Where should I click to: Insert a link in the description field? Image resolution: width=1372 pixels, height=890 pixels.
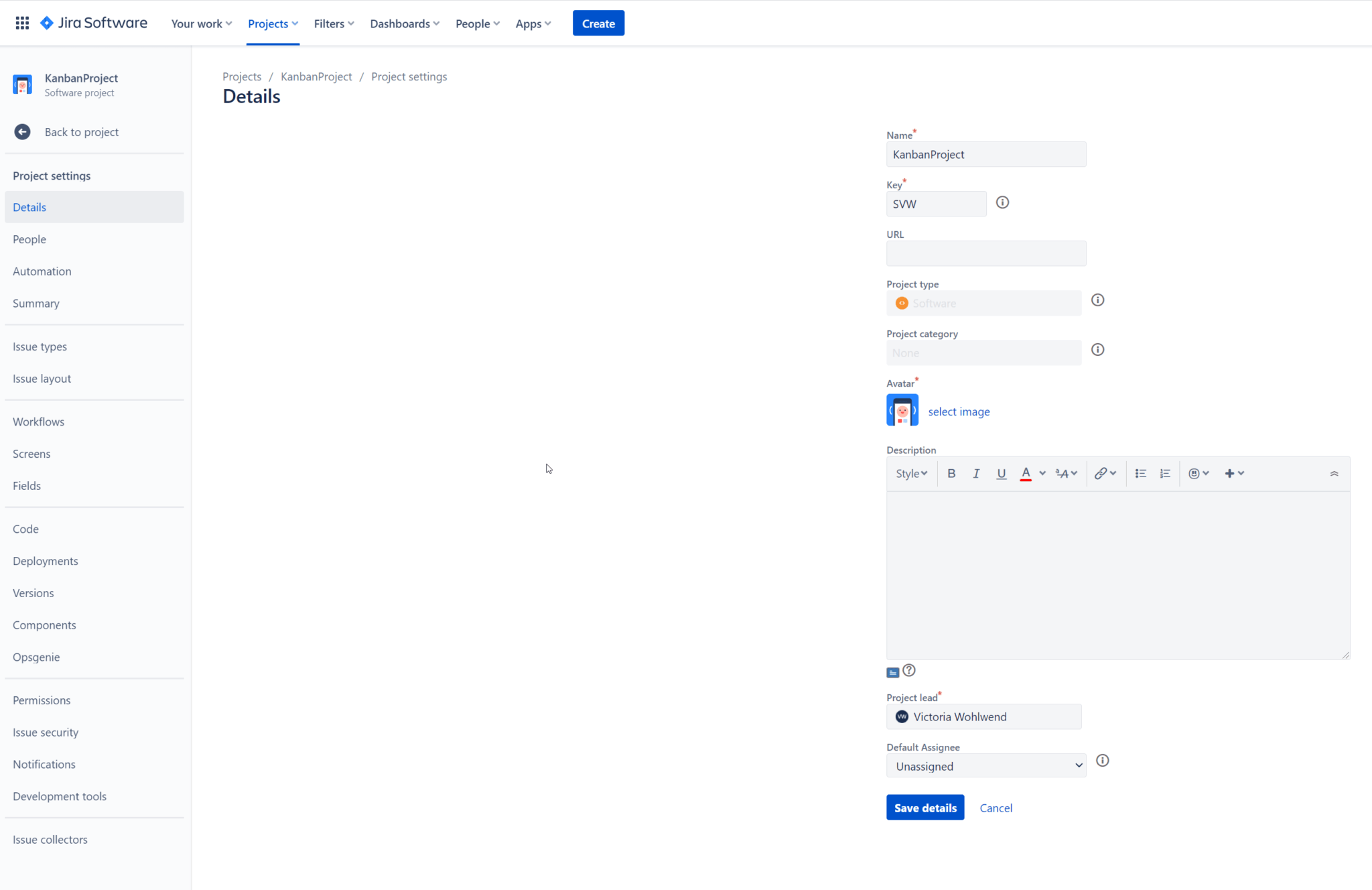pyautogui.click(x=1101, y=473)
